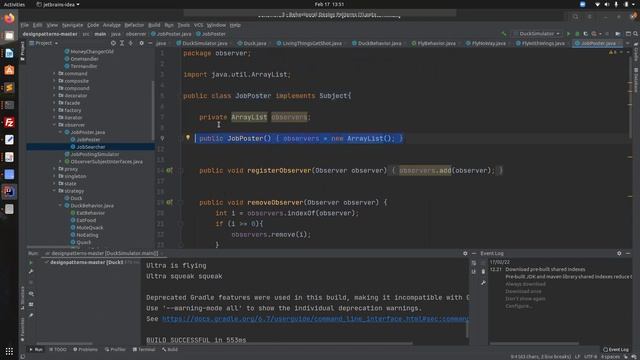Click the Event Log horizontal scrollbar
Viewport: 640px width, 360px height.
(x=534, y=344)
